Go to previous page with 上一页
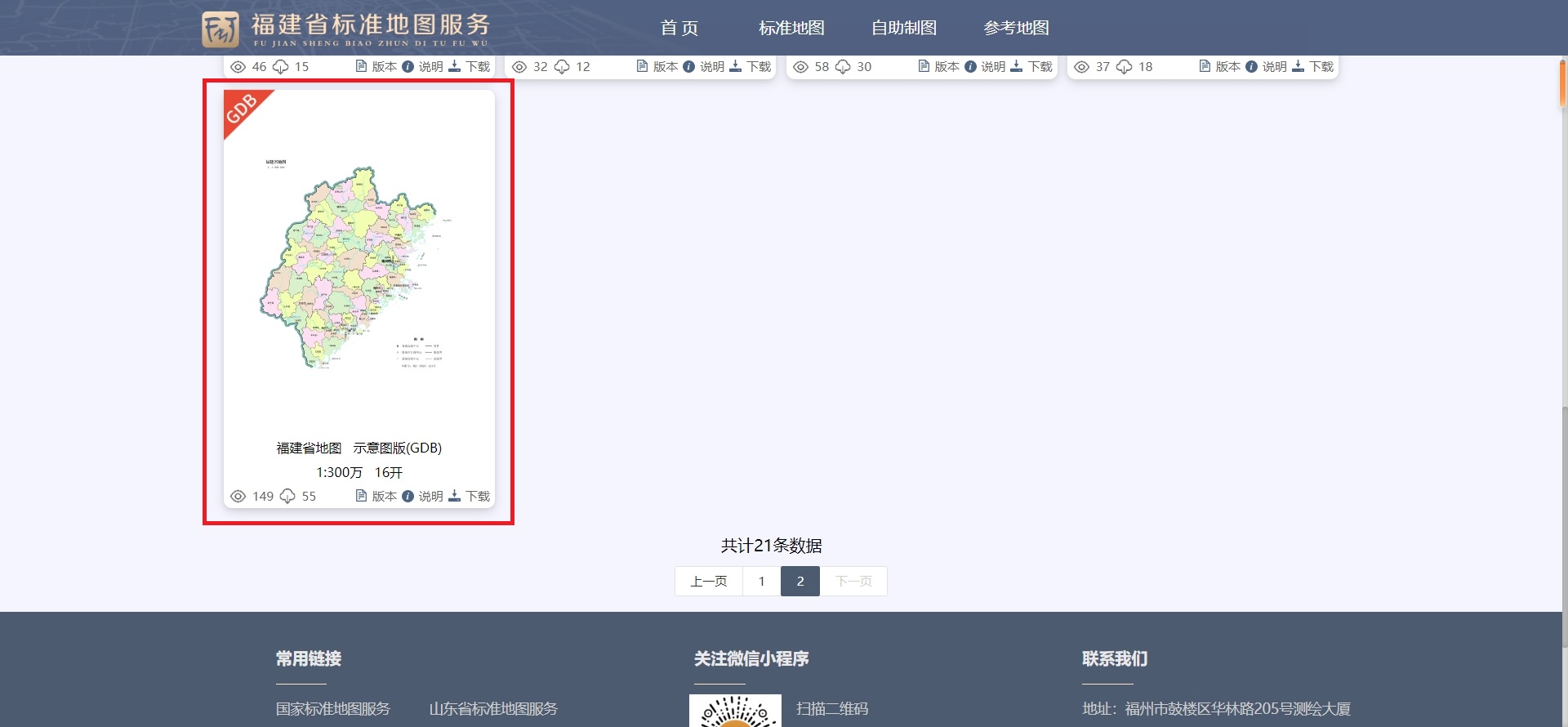Viewport: 1568px width, 727px height. point(709,582)
